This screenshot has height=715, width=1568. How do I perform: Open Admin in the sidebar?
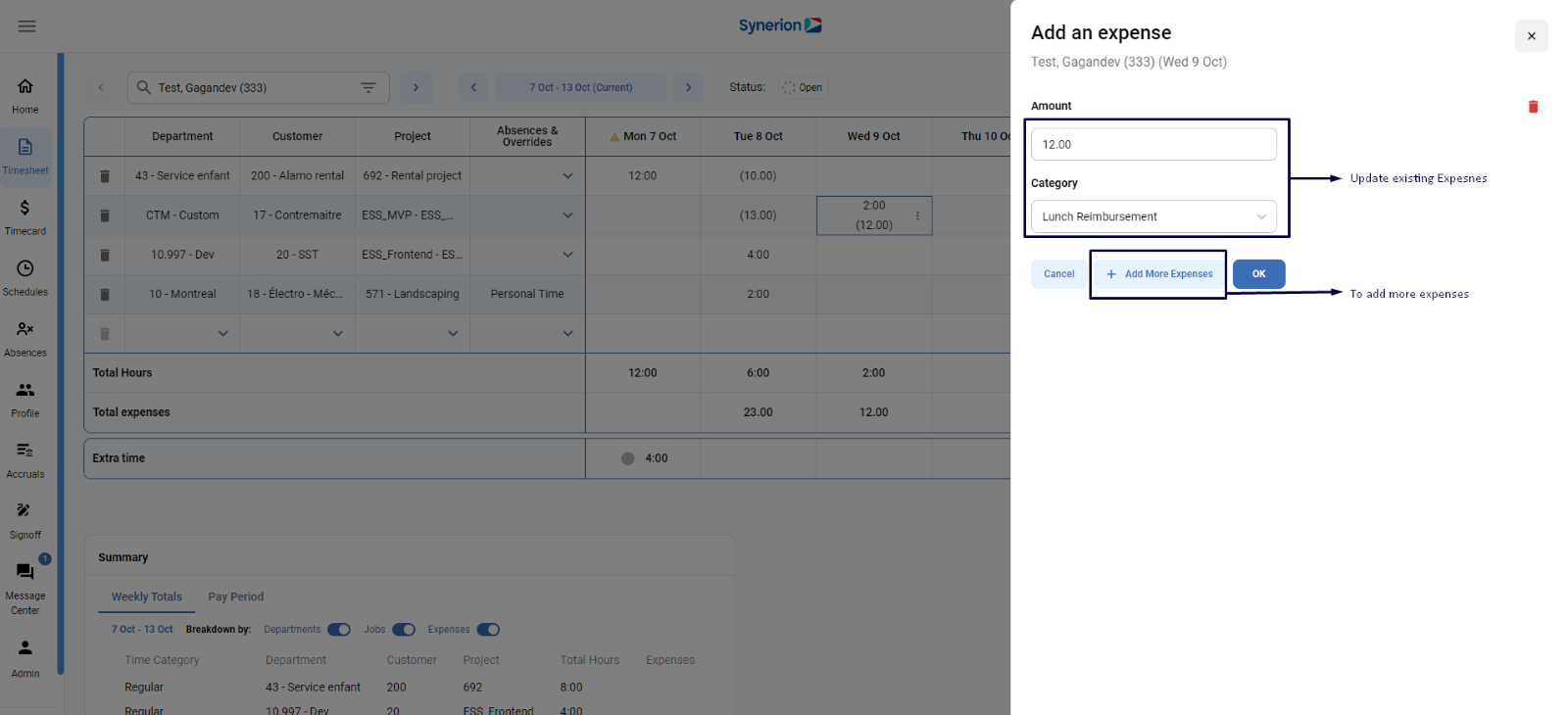[x=25, y=658]
